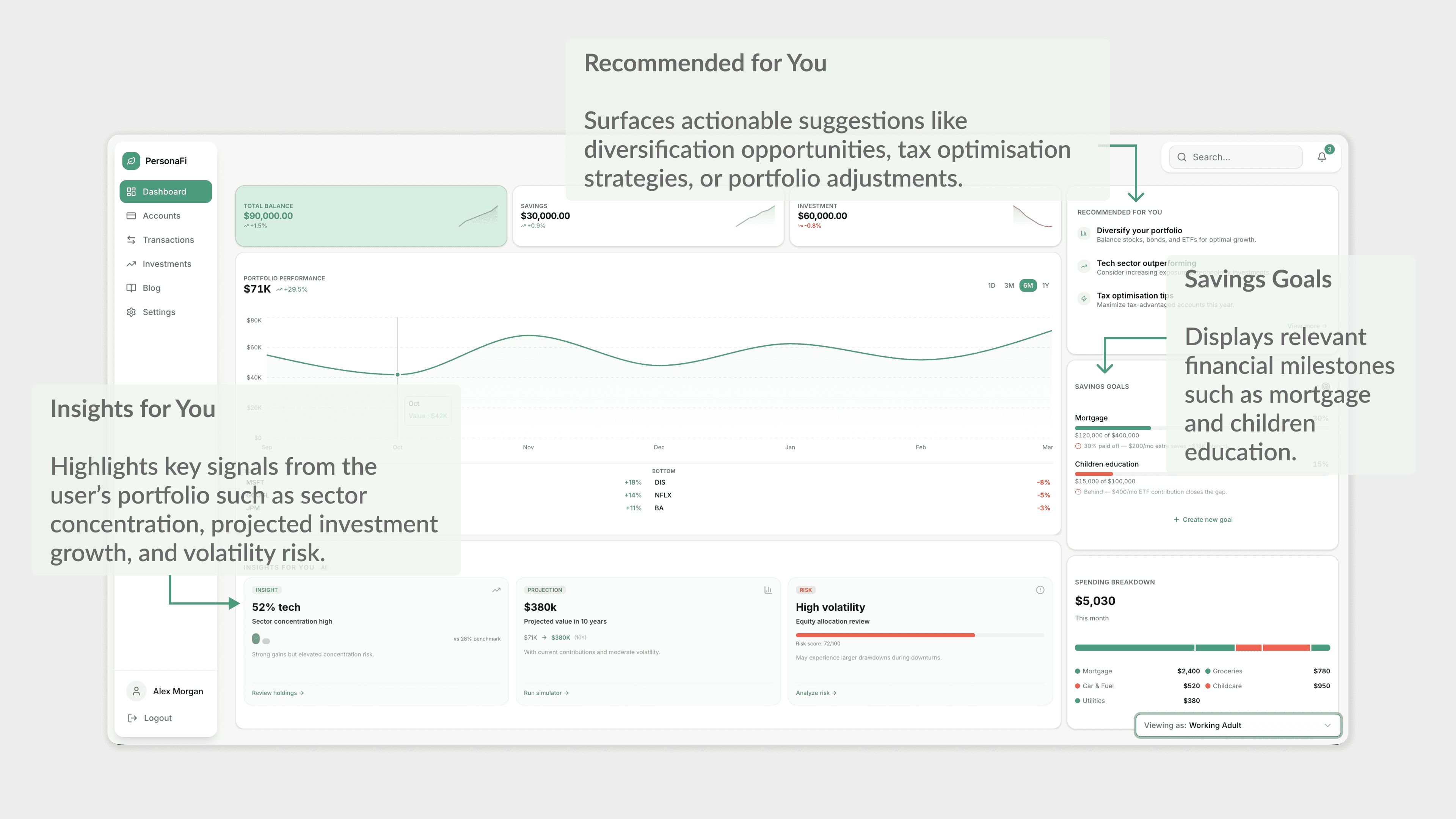Click the info icon on High volatility card

(x=1040, y=590)
